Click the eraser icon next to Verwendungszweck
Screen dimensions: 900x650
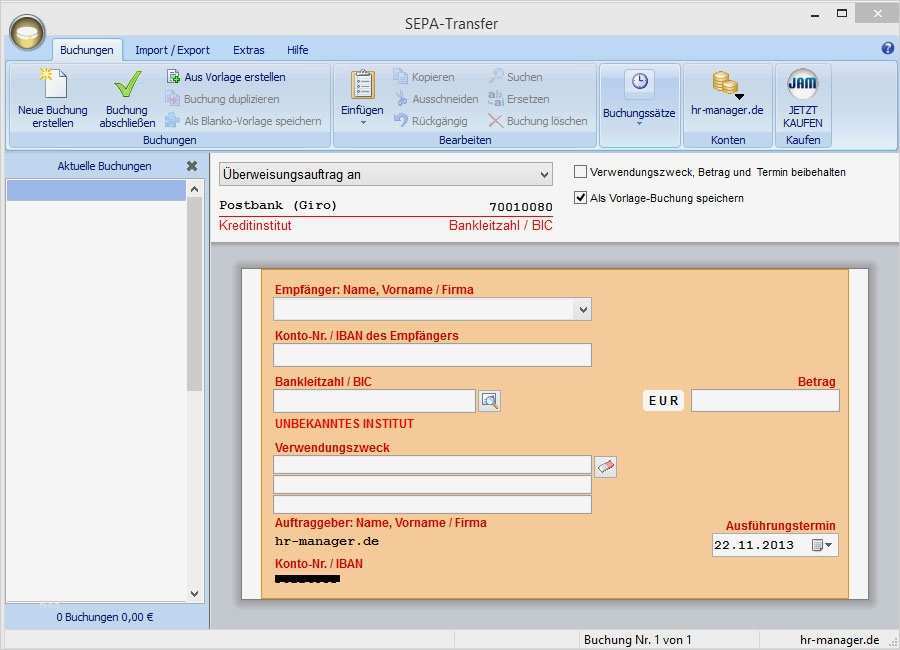605,466
